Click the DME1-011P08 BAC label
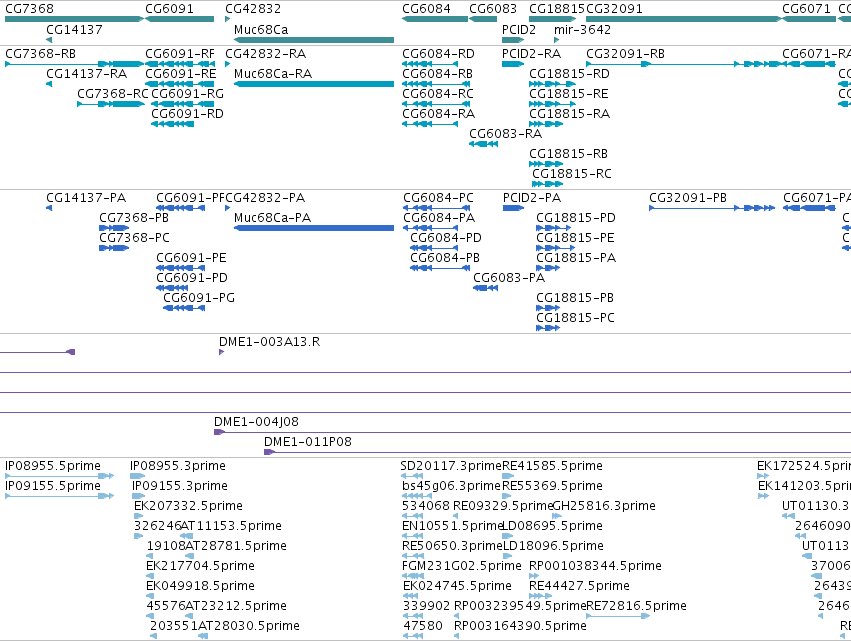This screenshot has height=641, width=851. click(x=308, y=442)
